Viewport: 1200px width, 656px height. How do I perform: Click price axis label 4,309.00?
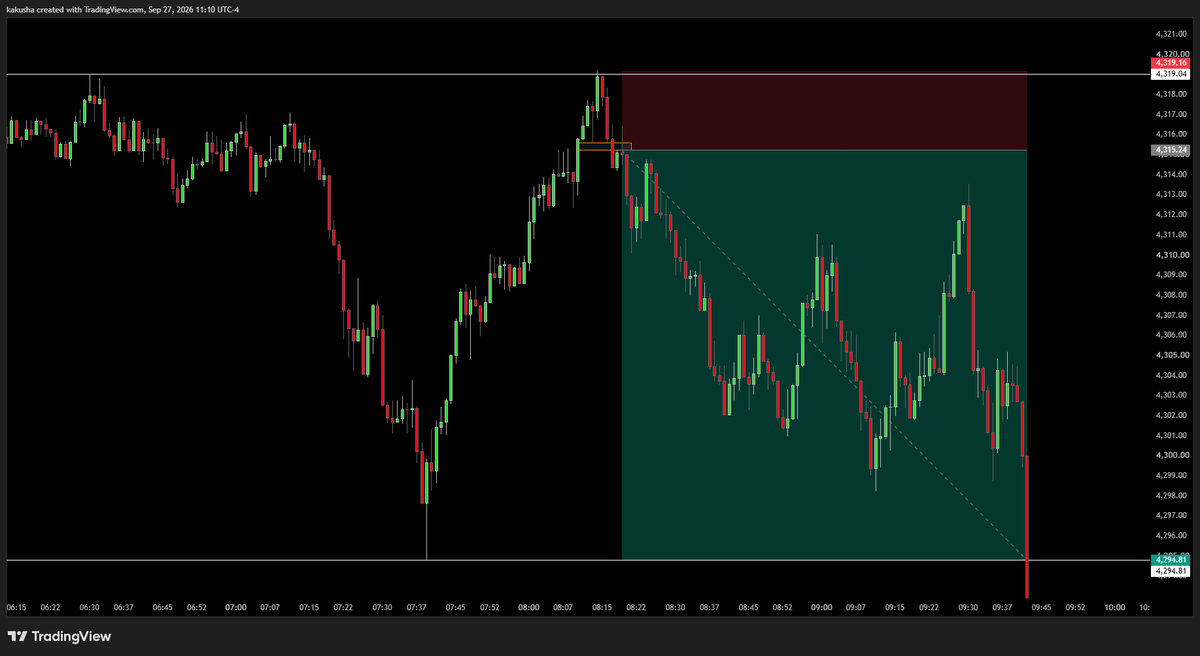tap(1170, 274)
